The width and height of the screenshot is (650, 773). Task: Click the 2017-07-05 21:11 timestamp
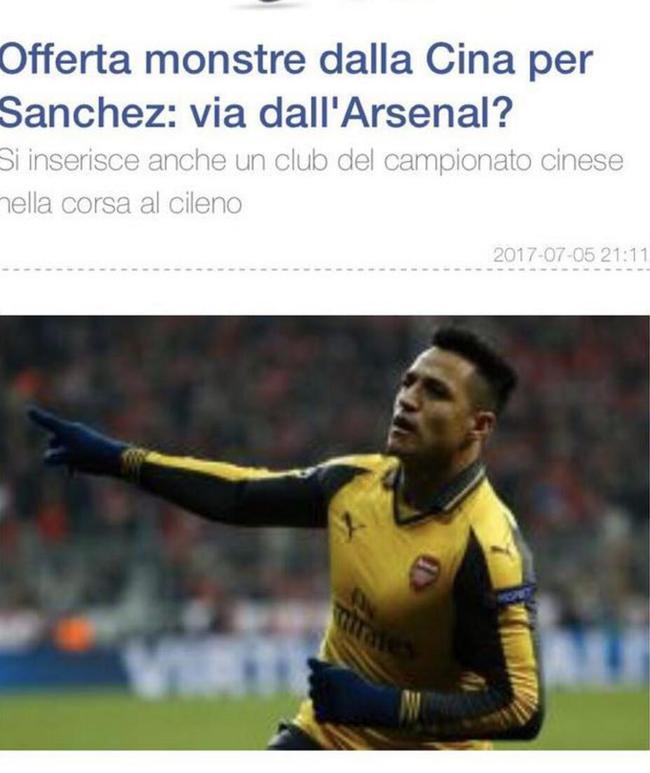(570, 255)
